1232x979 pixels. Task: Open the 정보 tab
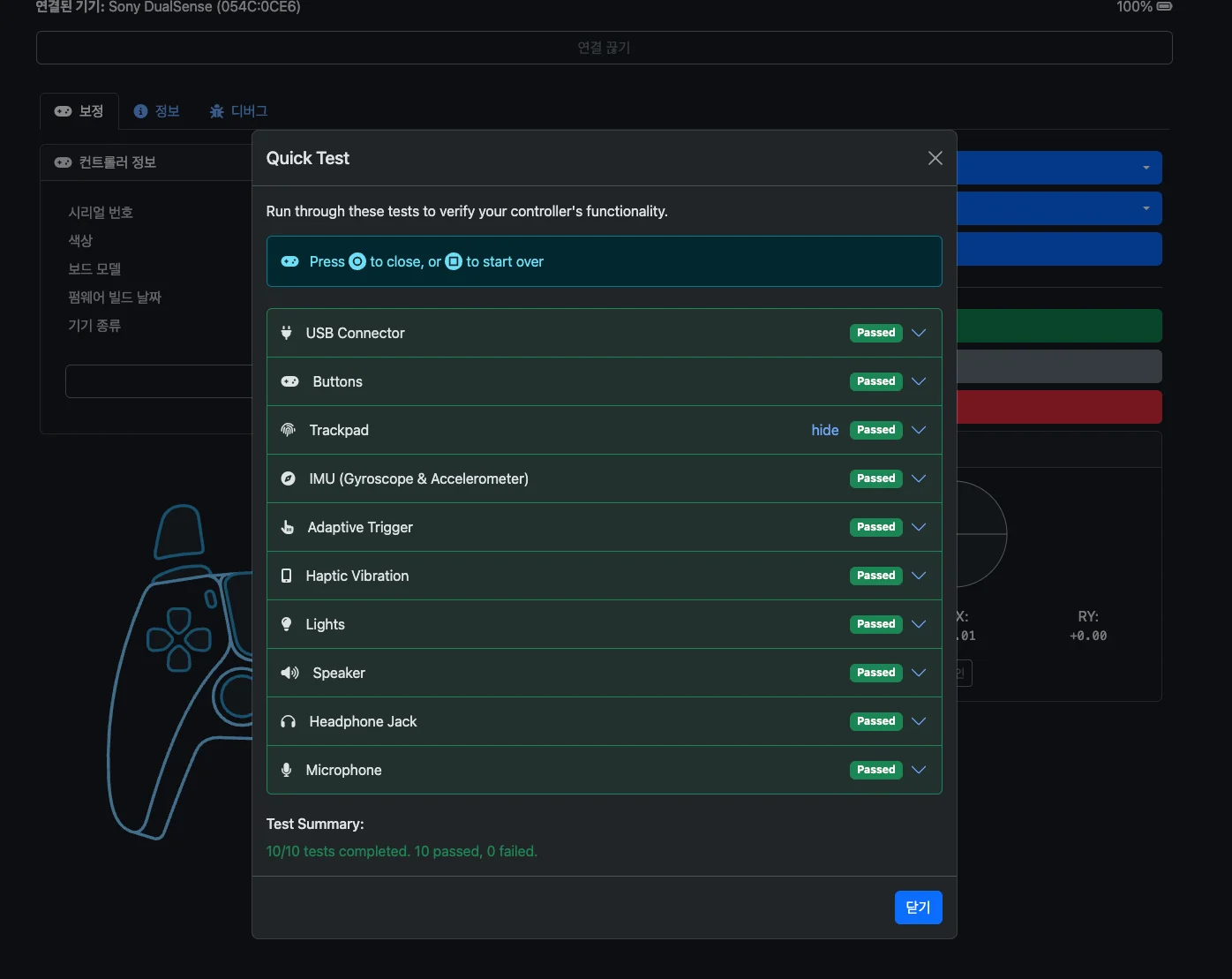157,111
